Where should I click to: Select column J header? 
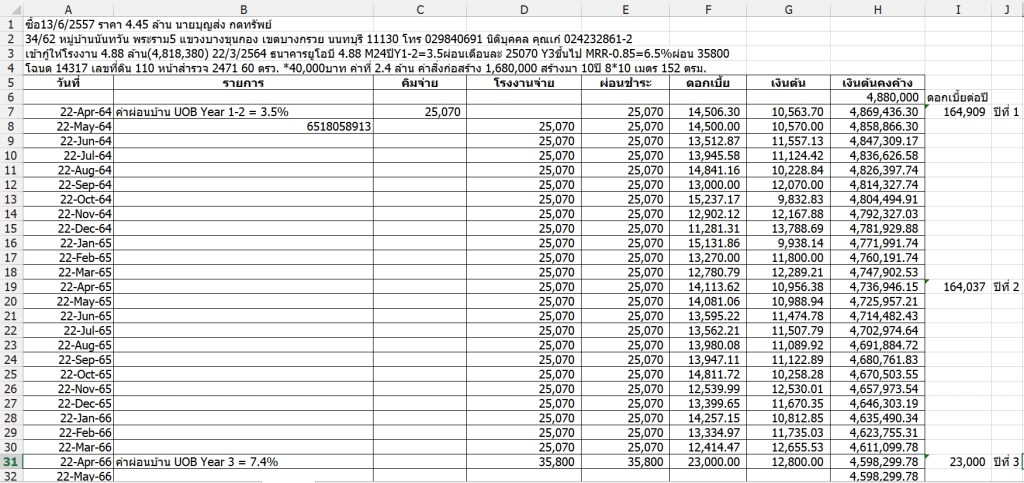1006,8
